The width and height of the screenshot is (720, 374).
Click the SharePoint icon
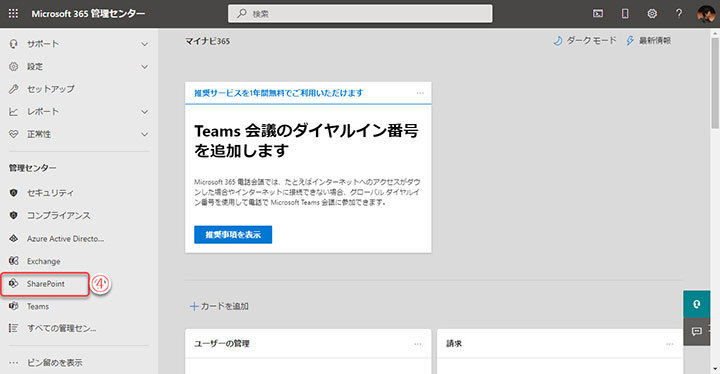point(13,283)
